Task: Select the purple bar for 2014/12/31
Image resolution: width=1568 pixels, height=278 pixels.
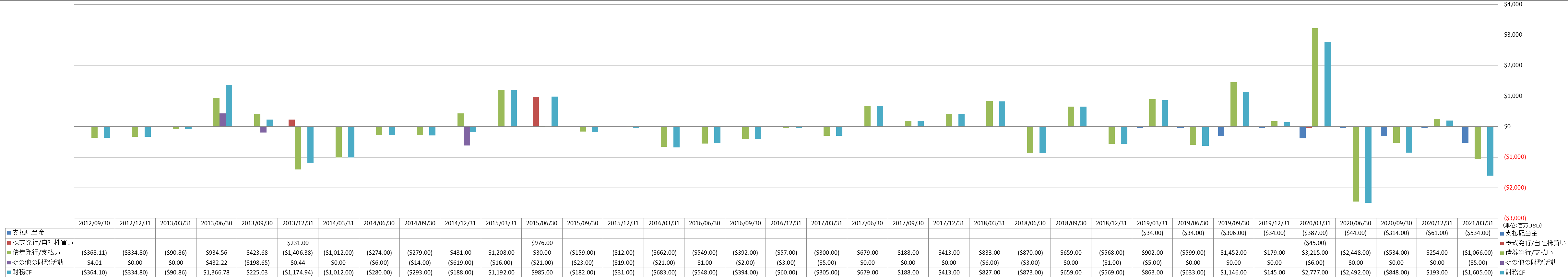Action: coord(467,136)
